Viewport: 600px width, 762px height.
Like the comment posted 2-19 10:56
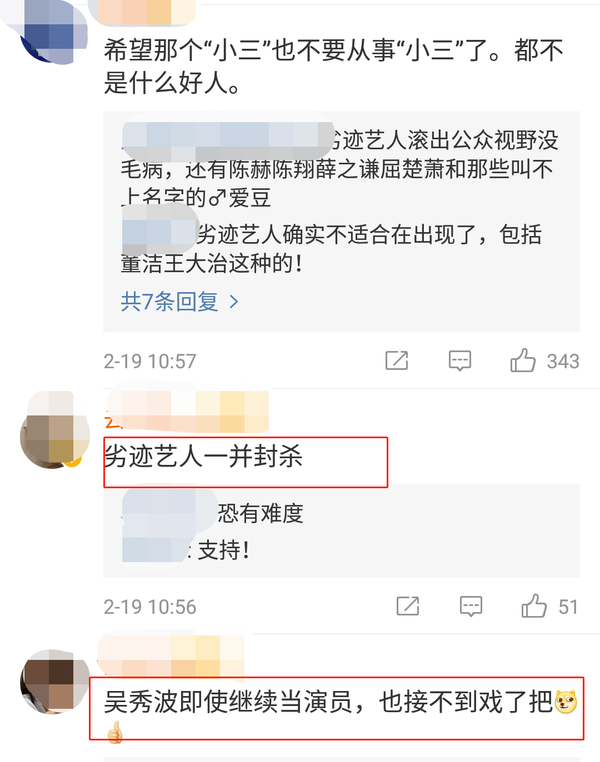(x=534, y=606)
